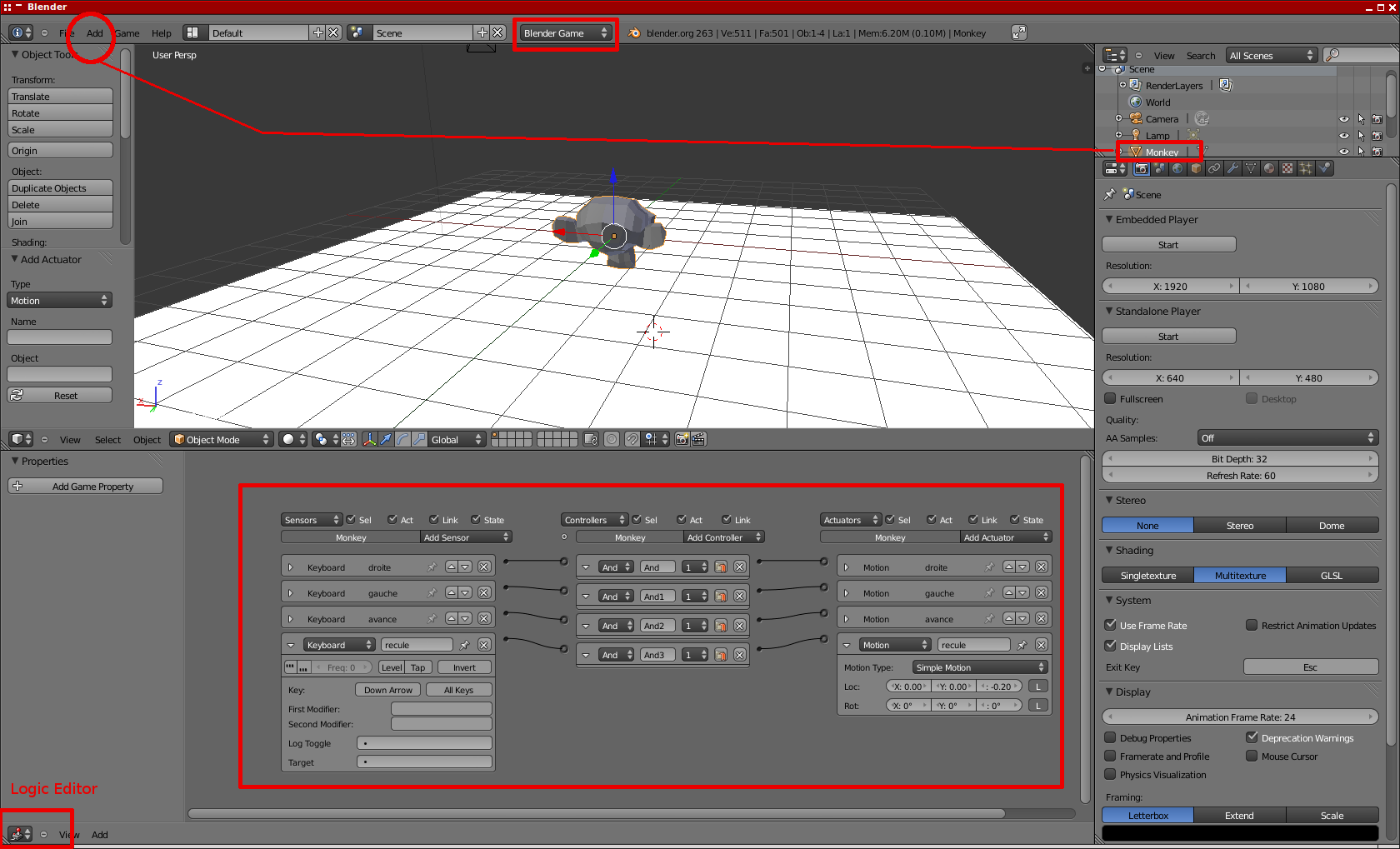Adjust the Bit Depth 32 slider
This screenshot has height=849, width=1400.
click(x=1240, y=459)
